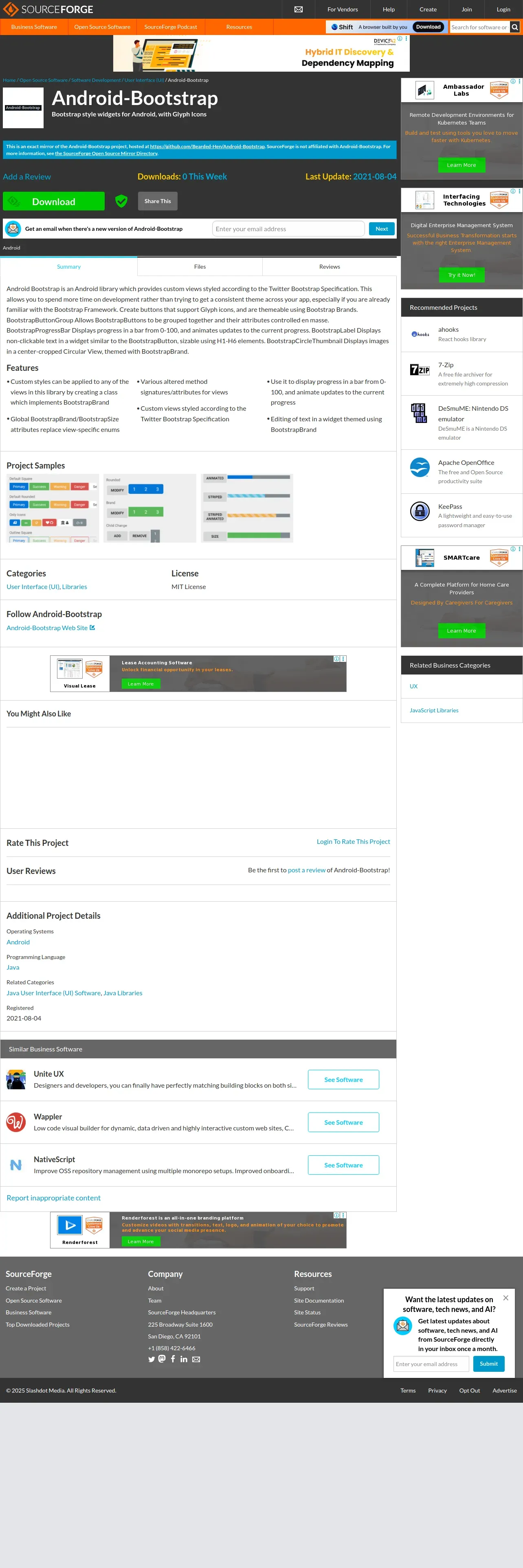Click Opt Out link in footer

click(x=469, y=1390)
